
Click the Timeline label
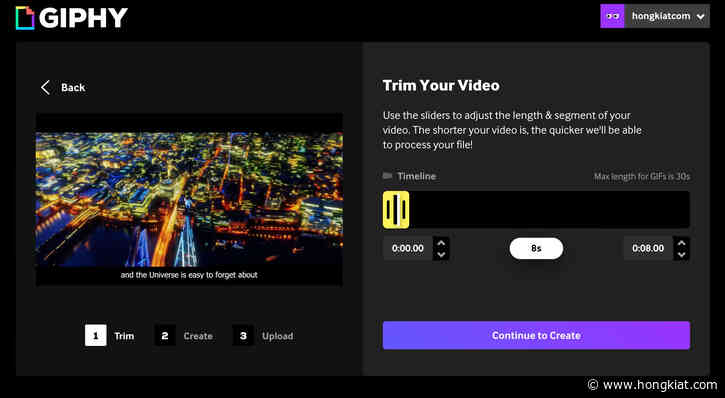click(417, 176)
